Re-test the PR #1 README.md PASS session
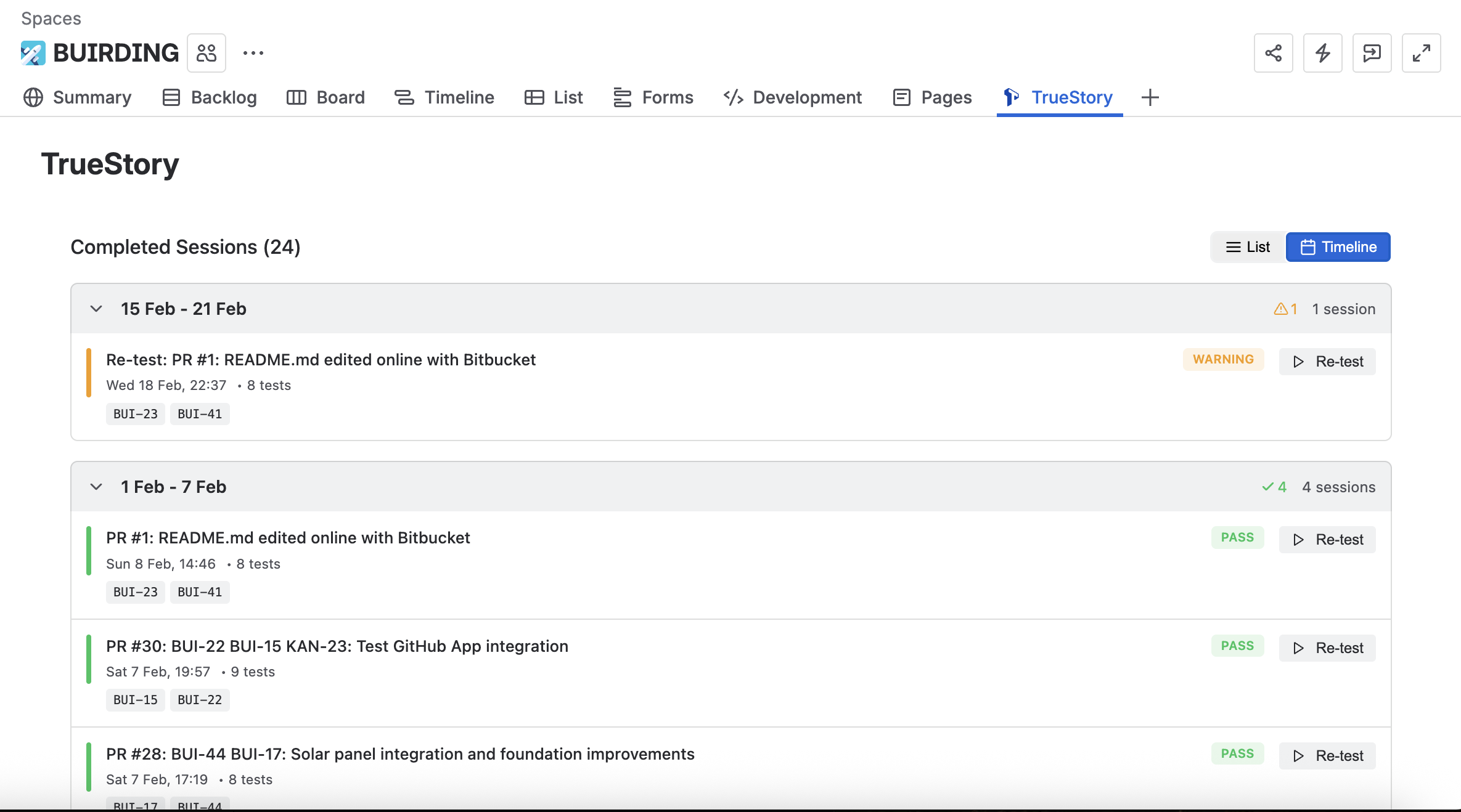This screenshot has height=812, width=1461. [1327, 540]
